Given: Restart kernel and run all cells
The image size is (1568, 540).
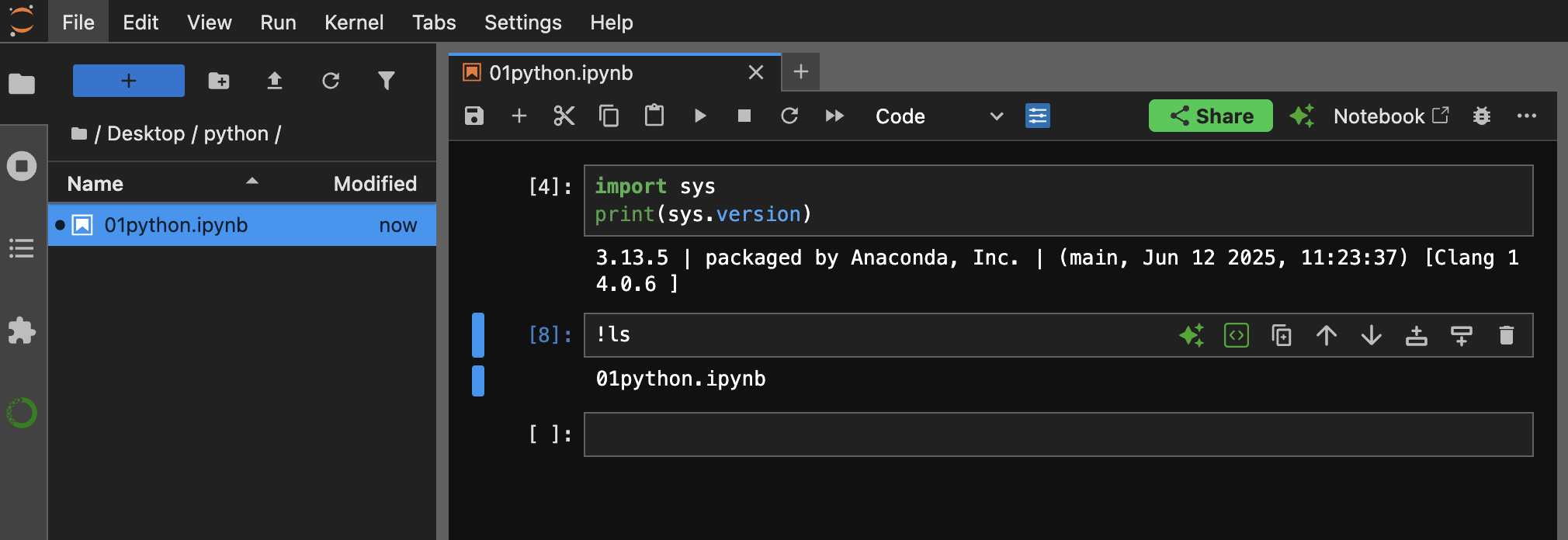Looking at the screenshot, I should 834,116.
